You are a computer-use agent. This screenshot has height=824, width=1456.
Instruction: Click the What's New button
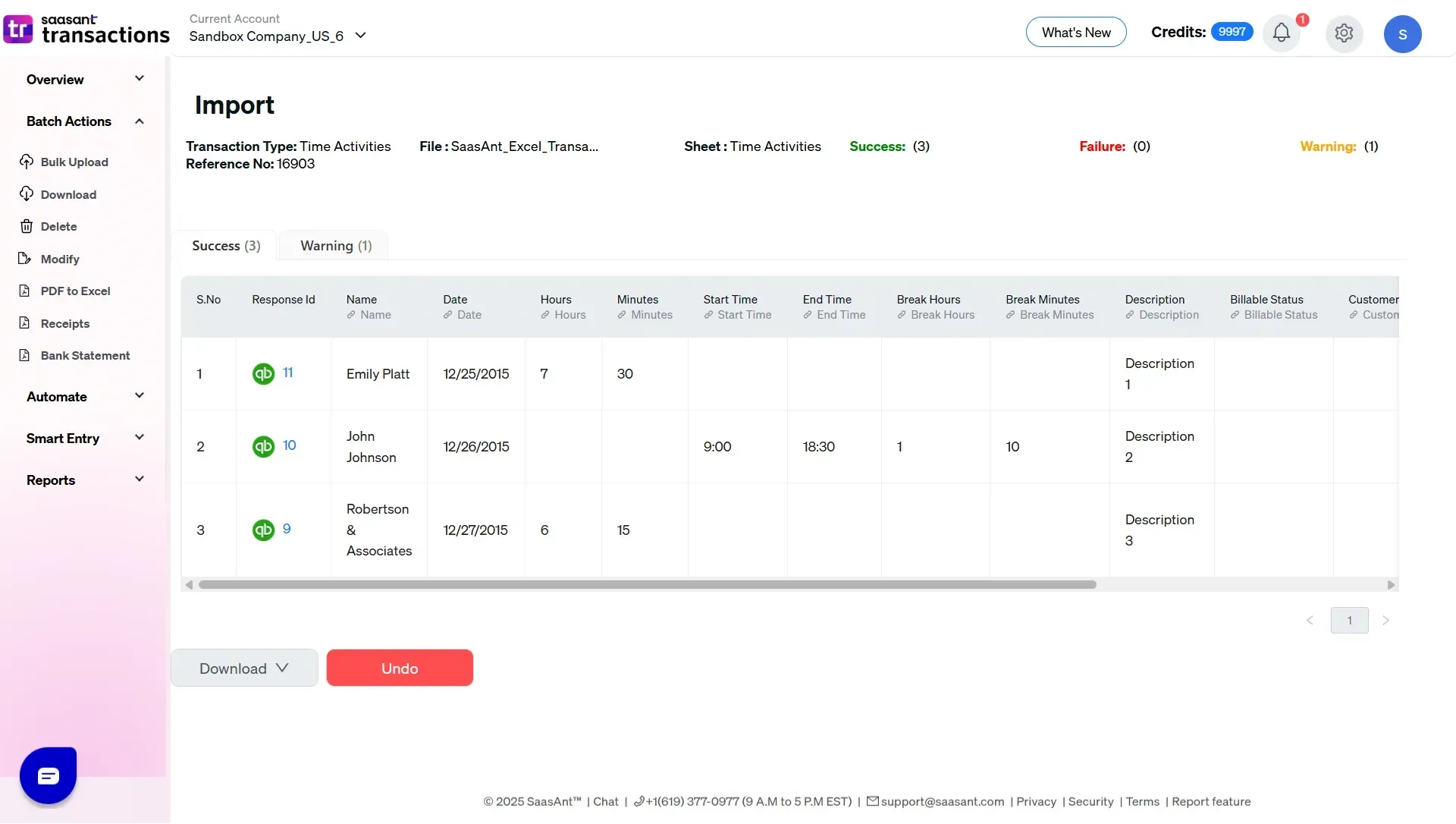[x=1076, y=33]
